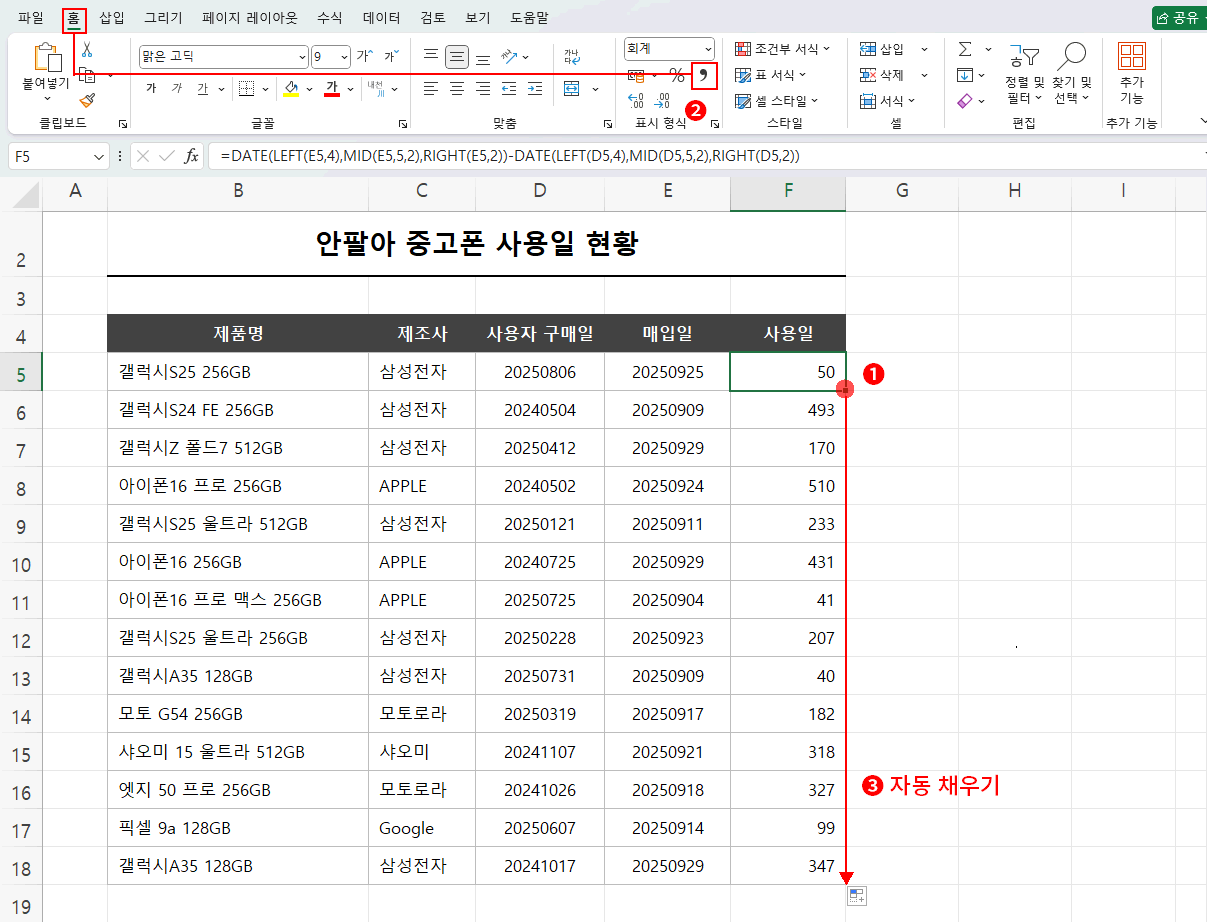1207x922 pixels.
Task: Apply comma style format
Action: pyautogui.click(x=705, y=75)
